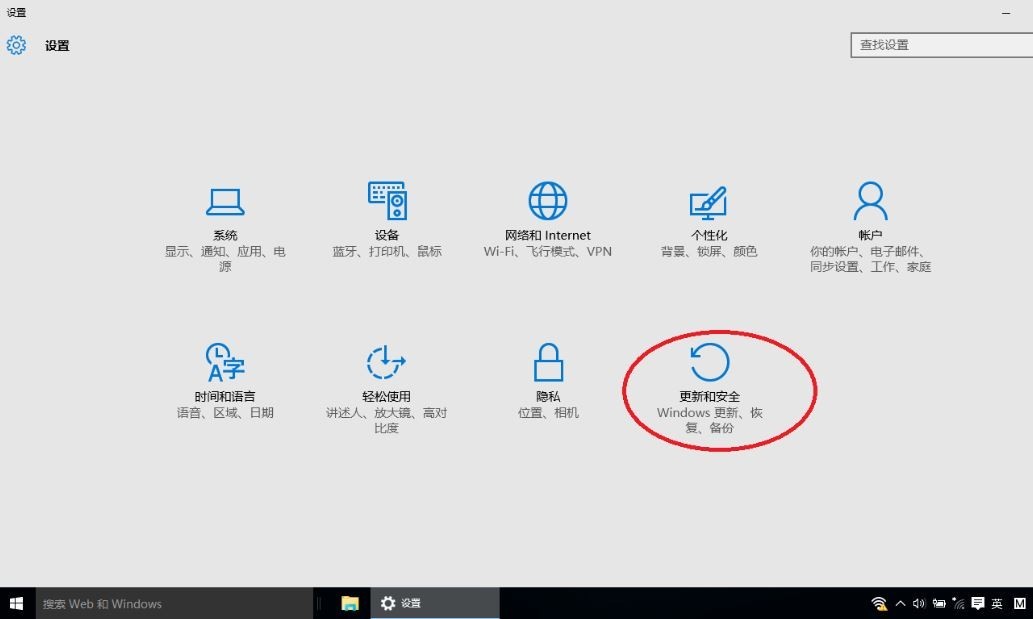Open the Windows Start menu
This screenshot has width=1033, height=619.
(x=16, y=603)
